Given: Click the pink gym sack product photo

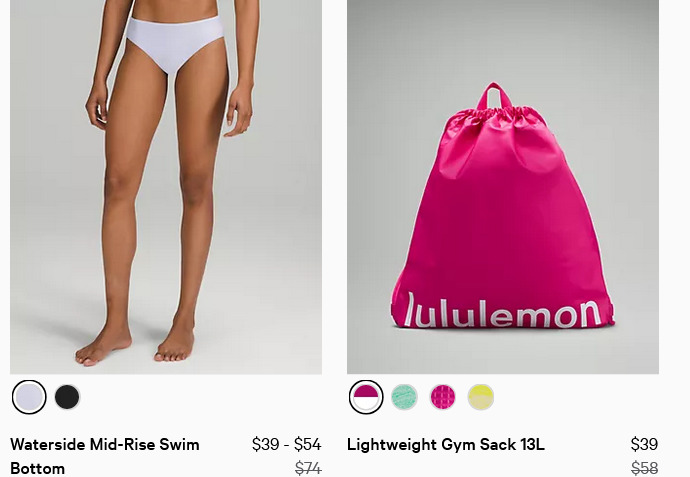Looking at the screenshot, I should click(503, 187).
